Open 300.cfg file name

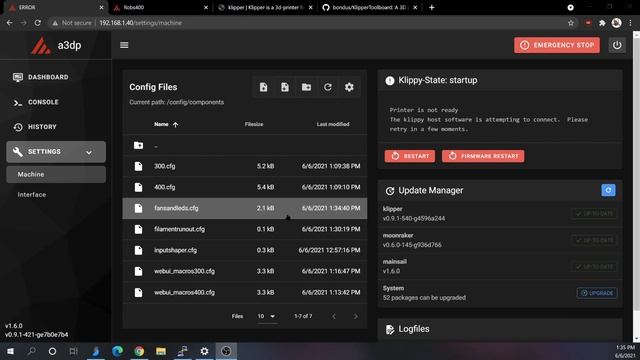(164, 166)
